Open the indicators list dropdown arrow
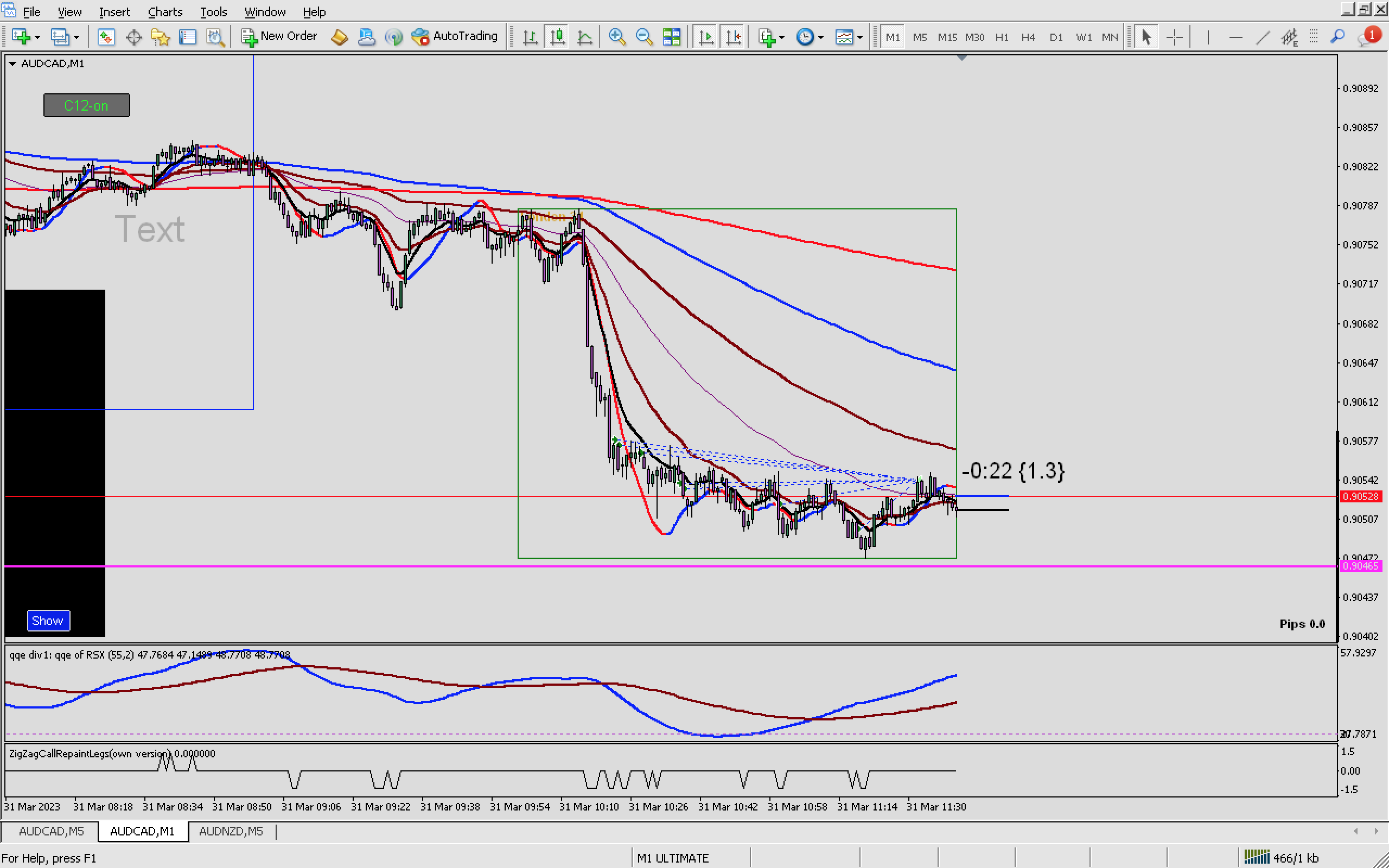Screen dimensions: 1389x868 [782, 37]
